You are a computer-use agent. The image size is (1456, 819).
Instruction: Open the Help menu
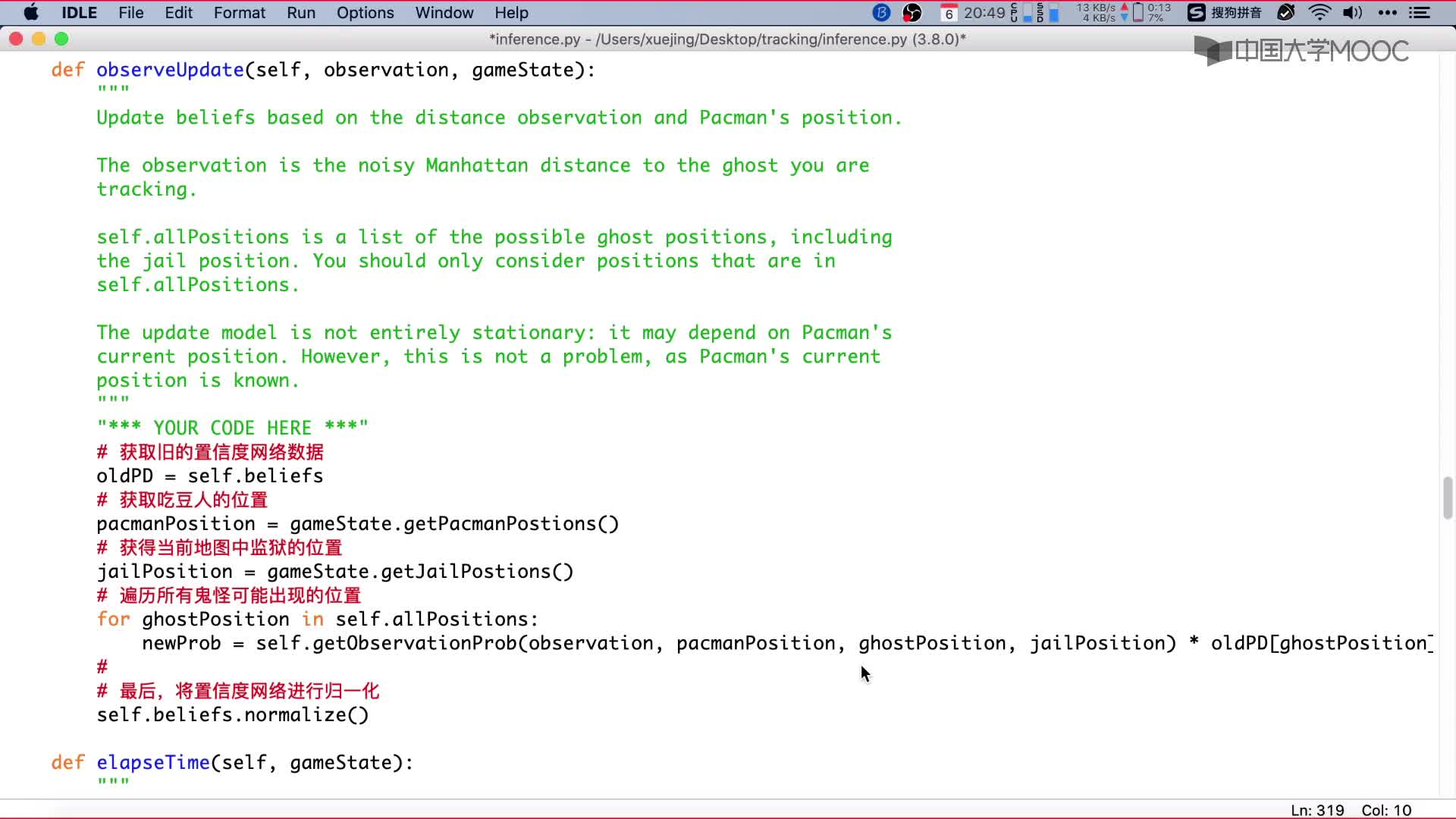(512, 13)
